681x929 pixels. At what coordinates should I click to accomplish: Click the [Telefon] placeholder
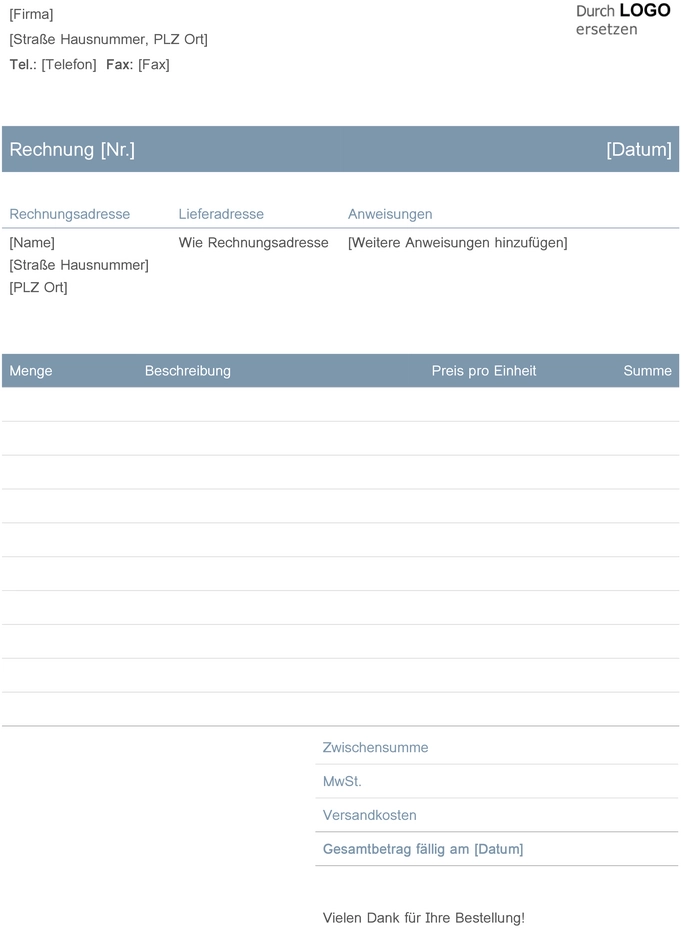pos(69,65)
